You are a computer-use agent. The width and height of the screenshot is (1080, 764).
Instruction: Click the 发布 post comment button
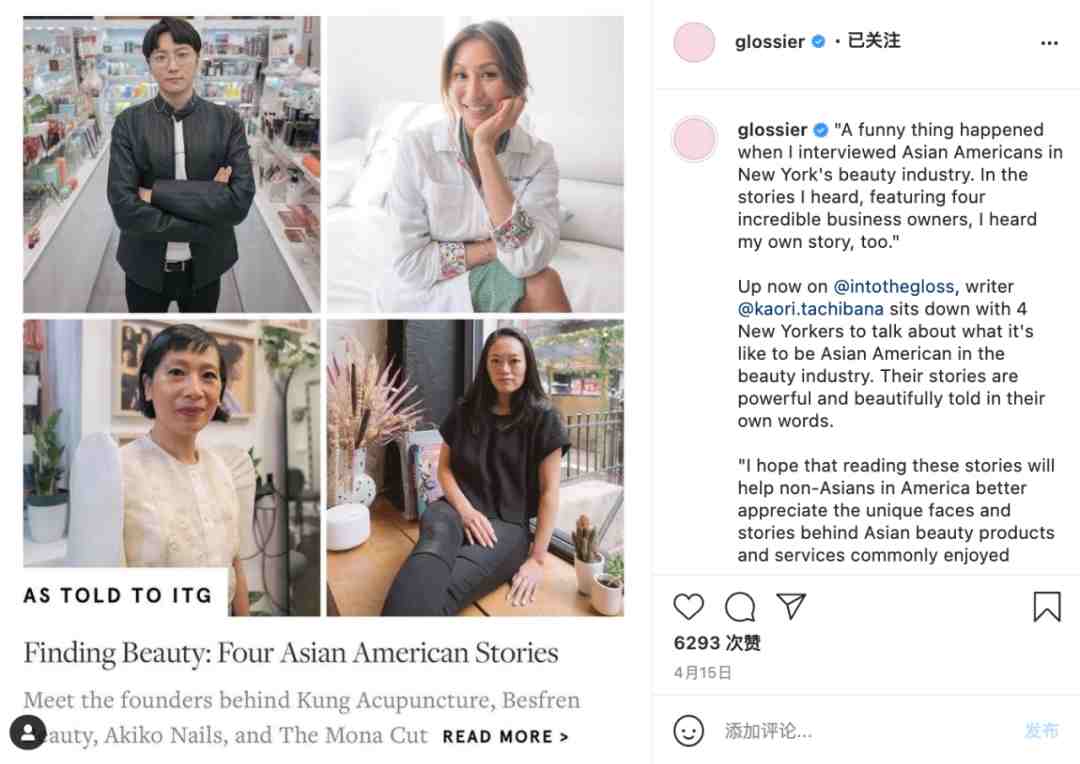[1041, 730]
